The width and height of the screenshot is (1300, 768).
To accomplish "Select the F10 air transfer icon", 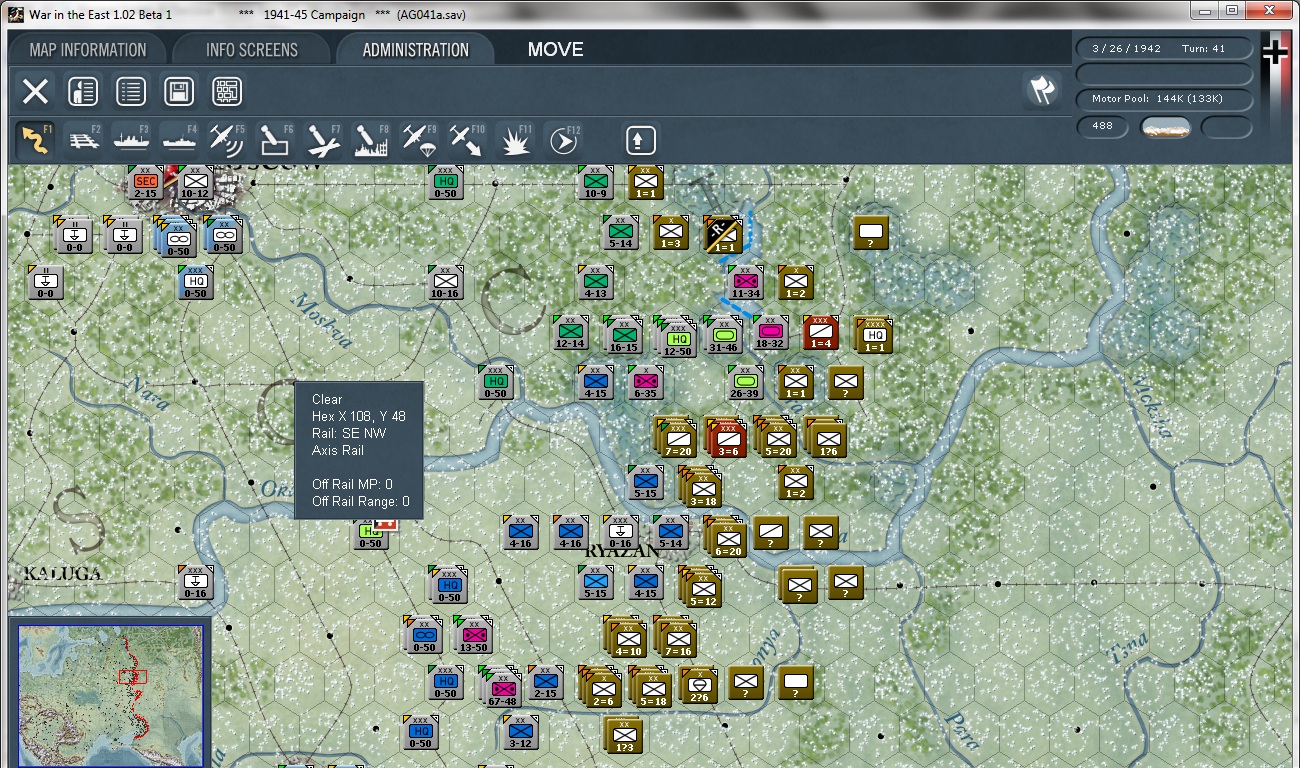I will (x=467, y=140).
